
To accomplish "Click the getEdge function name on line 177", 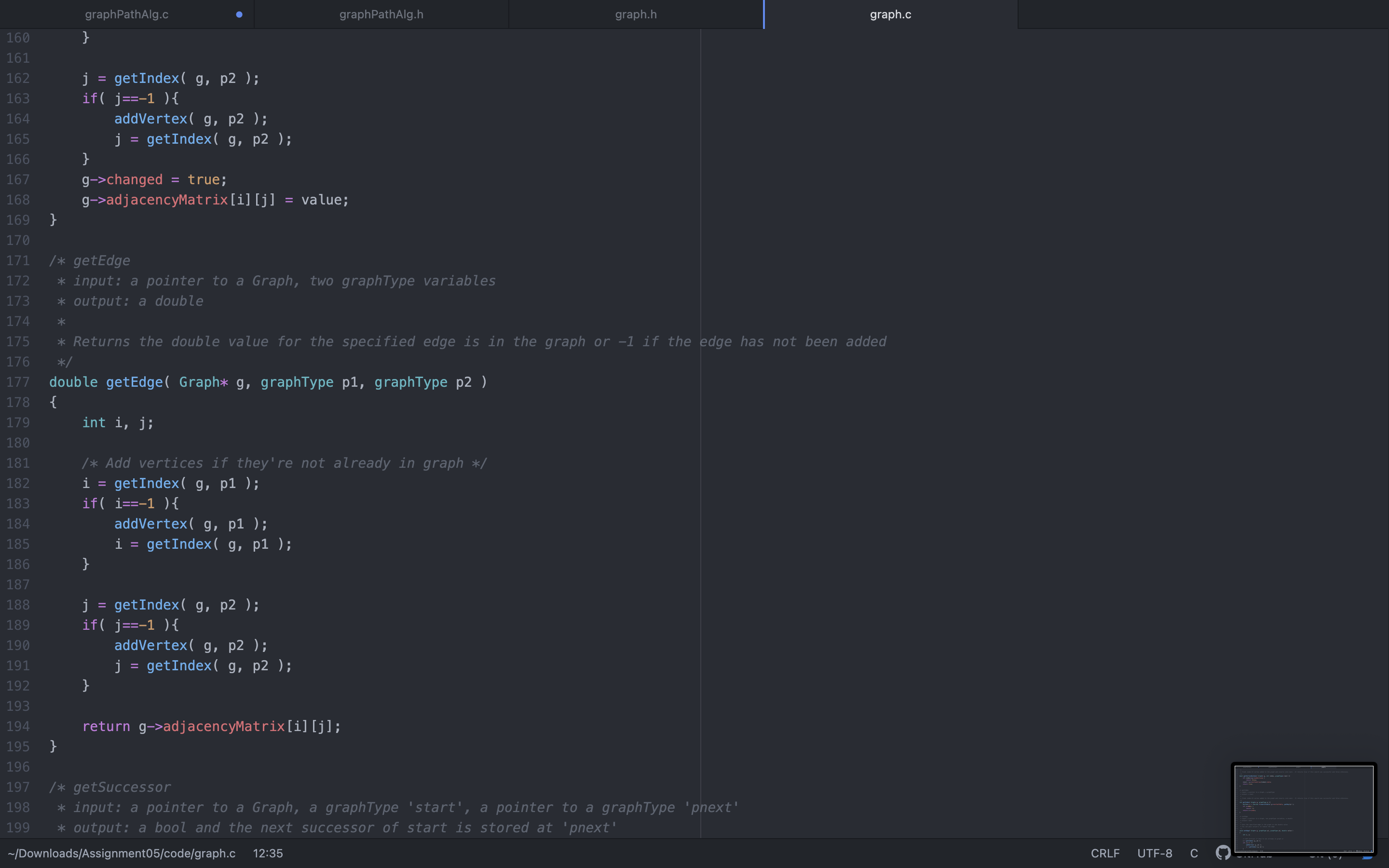I will [x=134, y=382].
